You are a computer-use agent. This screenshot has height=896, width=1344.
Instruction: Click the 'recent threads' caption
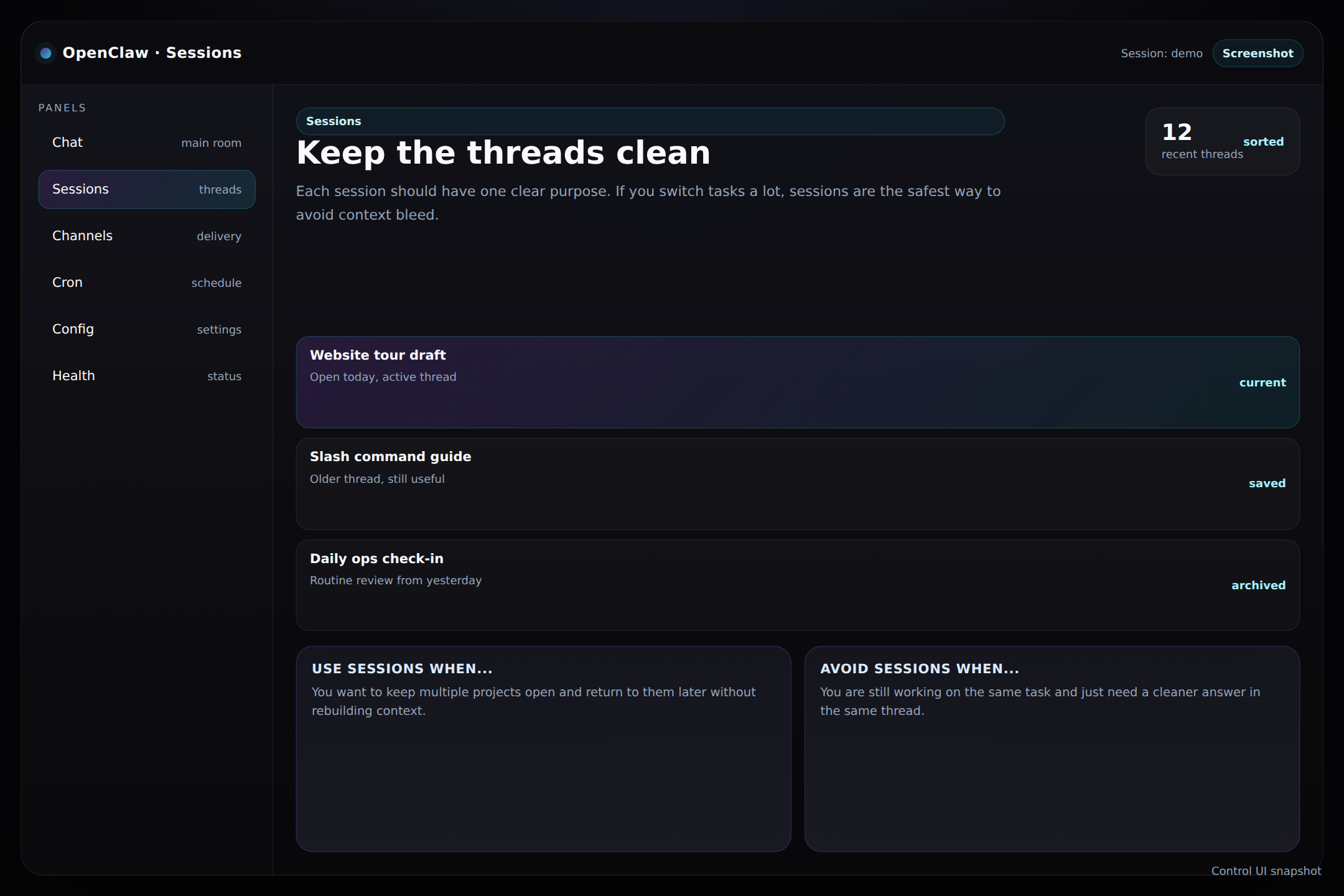pos(1202,154)
